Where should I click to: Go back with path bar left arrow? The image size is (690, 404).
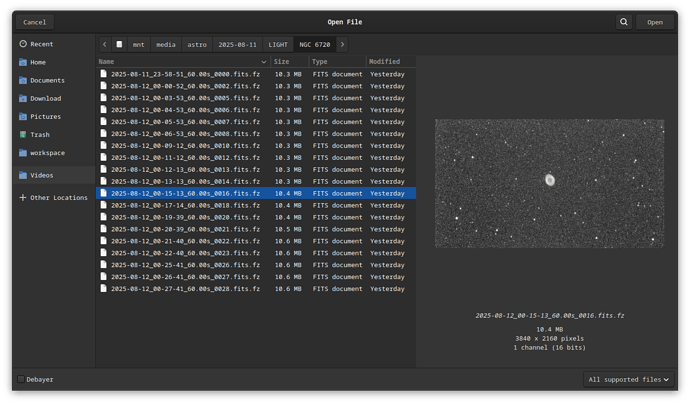105,44
